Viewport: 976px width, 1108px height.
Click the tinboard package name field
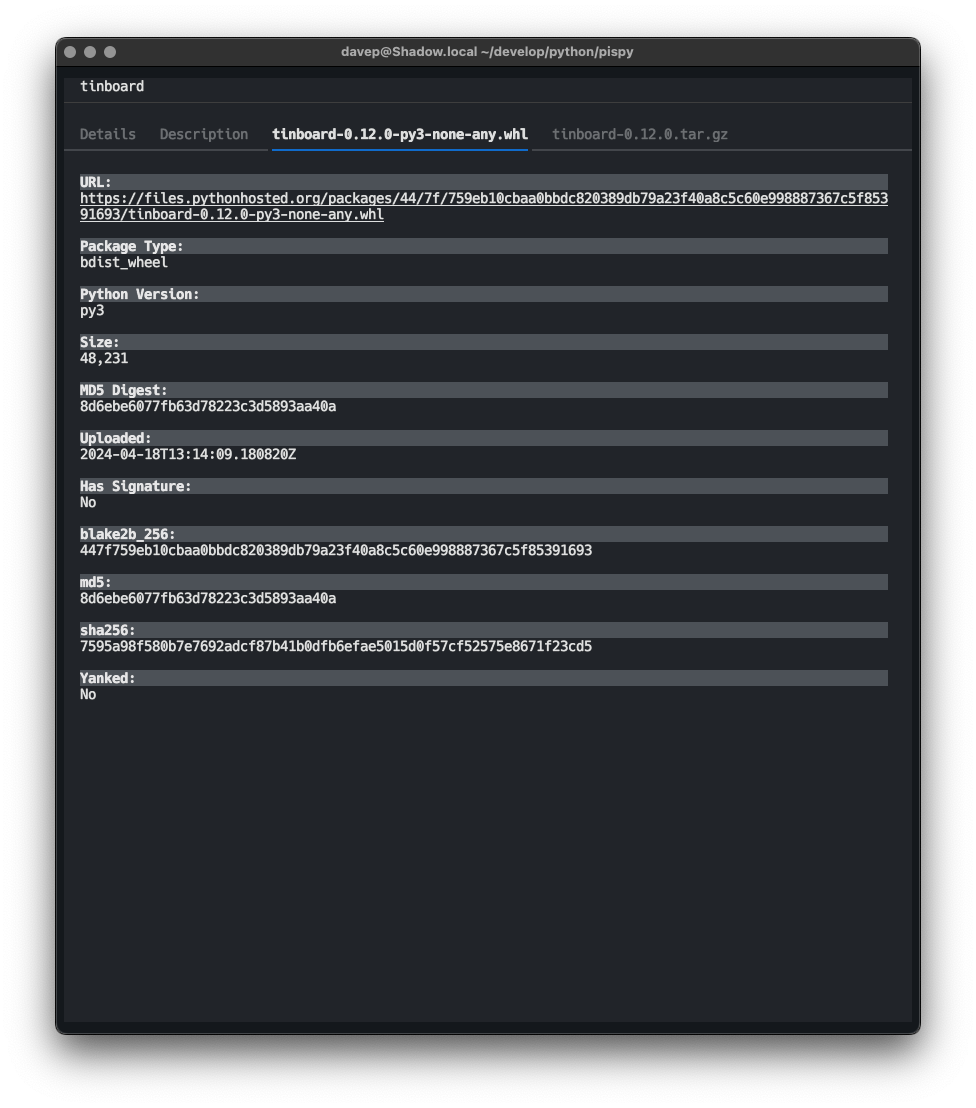click(x=112, y=86)
